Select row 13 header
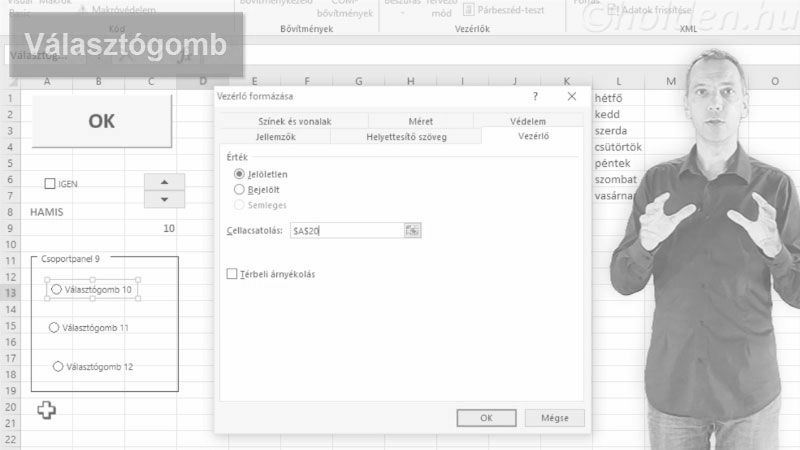The height and width of the screenshot is (450, 800). 10,293
